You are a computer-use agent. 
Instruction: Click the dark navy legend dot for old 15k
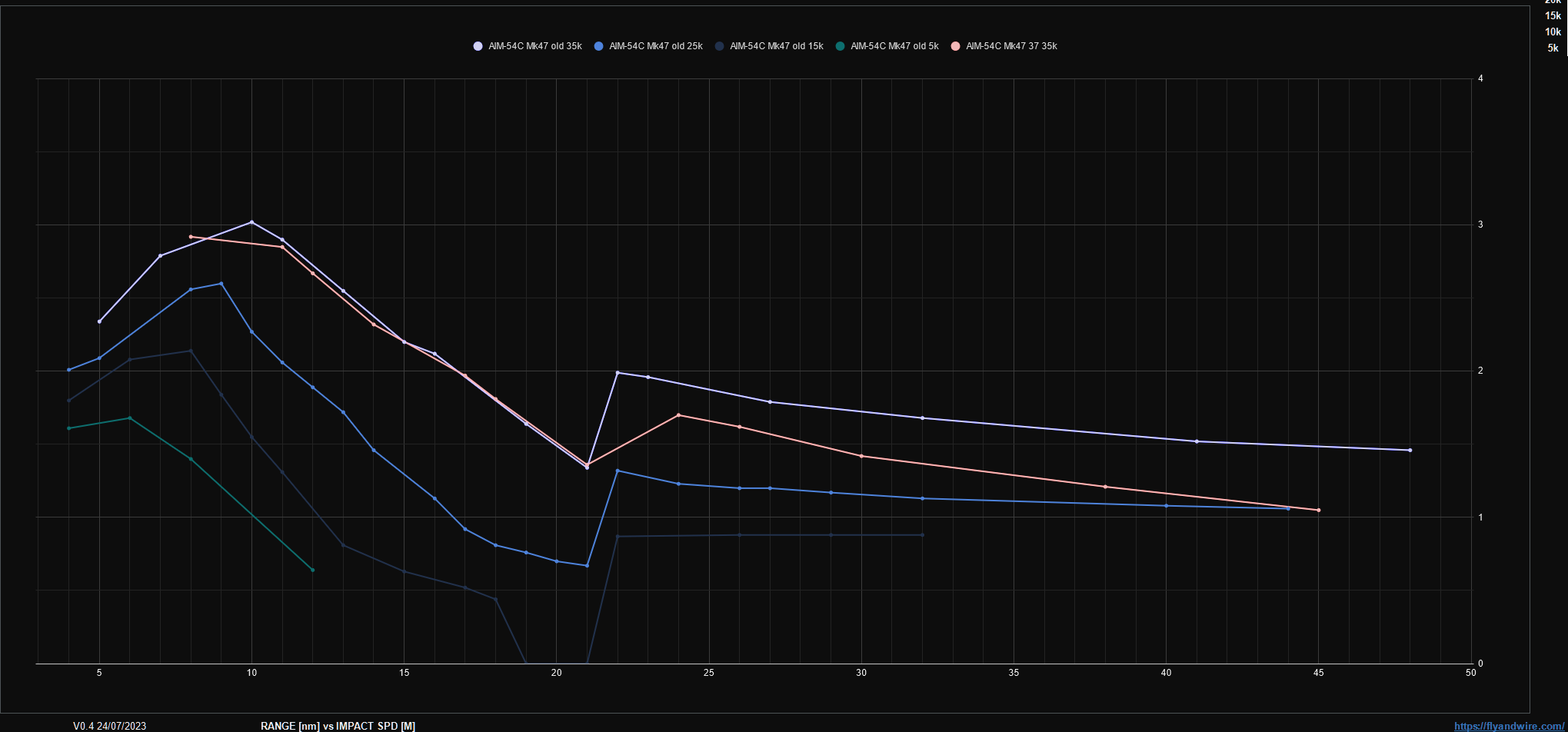(x=719, y=46)
